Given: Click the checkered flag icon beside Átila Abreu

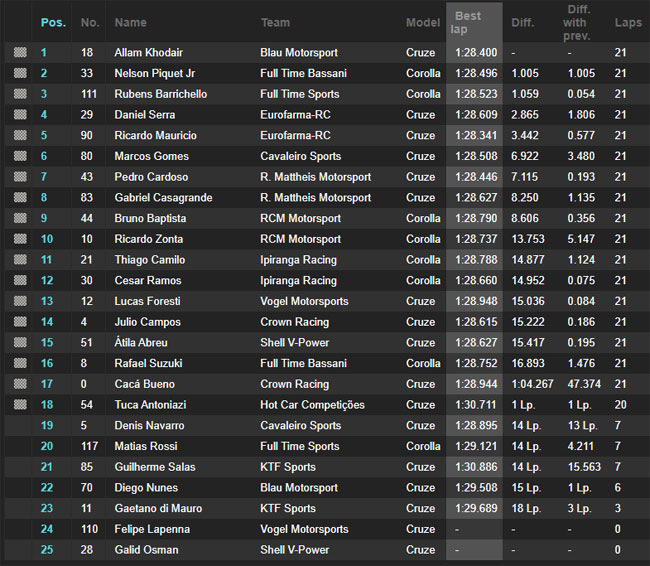Looking at the screenshot, I should coord(20,343).
